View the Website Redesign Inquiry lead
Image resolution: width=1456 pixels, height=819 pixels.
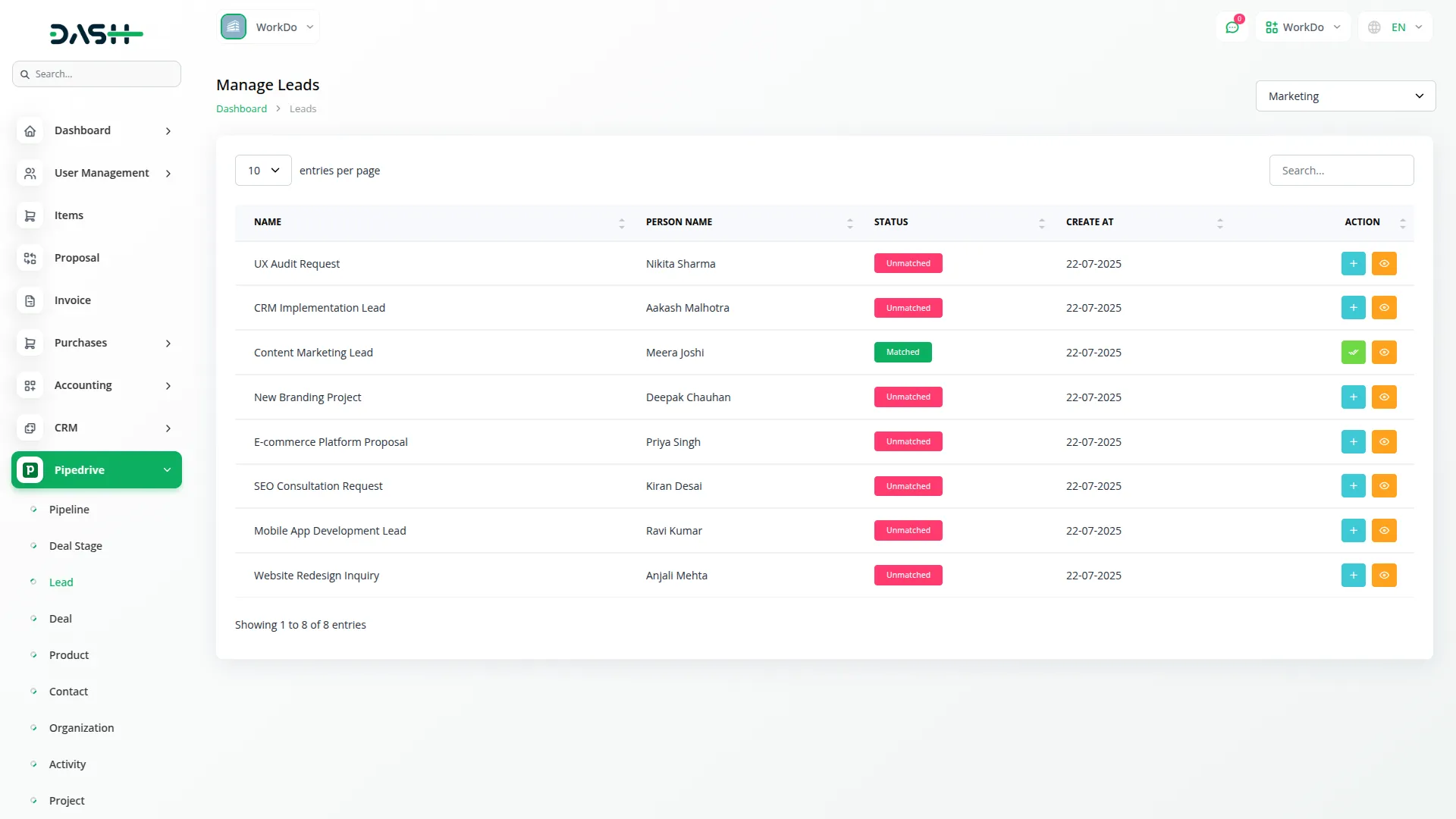pos(1384,575)
